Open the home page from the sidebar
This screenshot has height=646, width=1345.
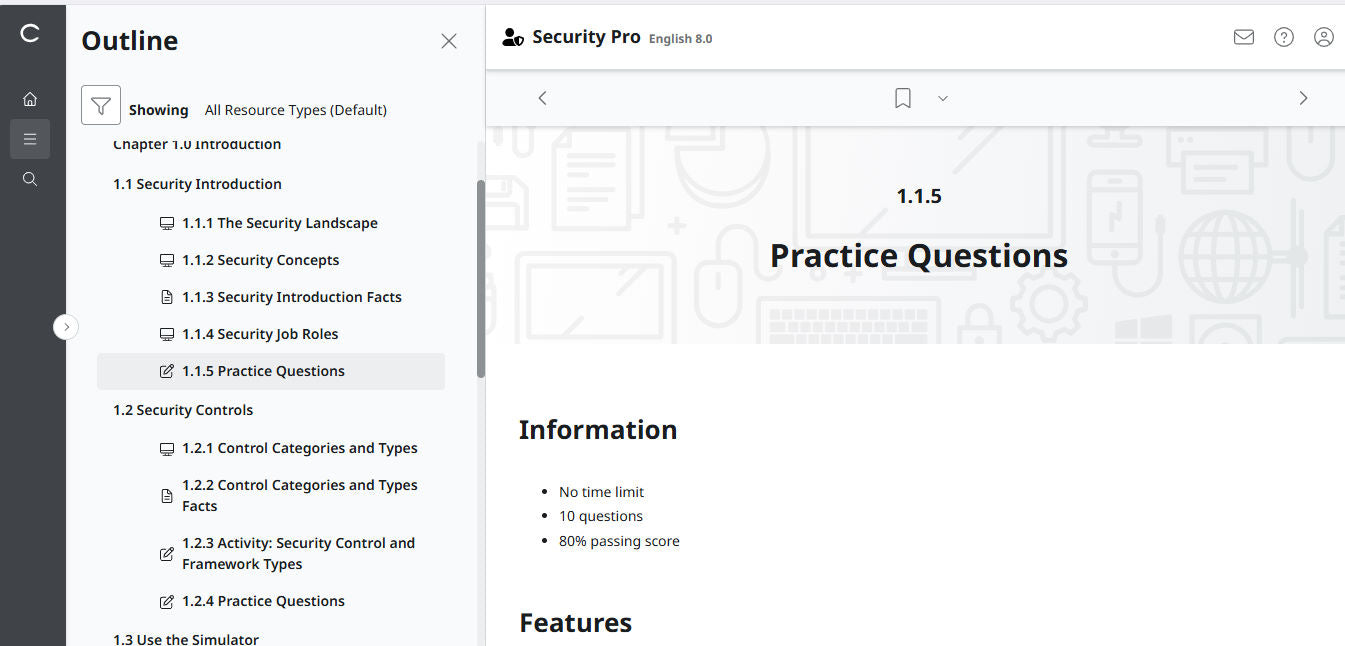coord(30,98)
